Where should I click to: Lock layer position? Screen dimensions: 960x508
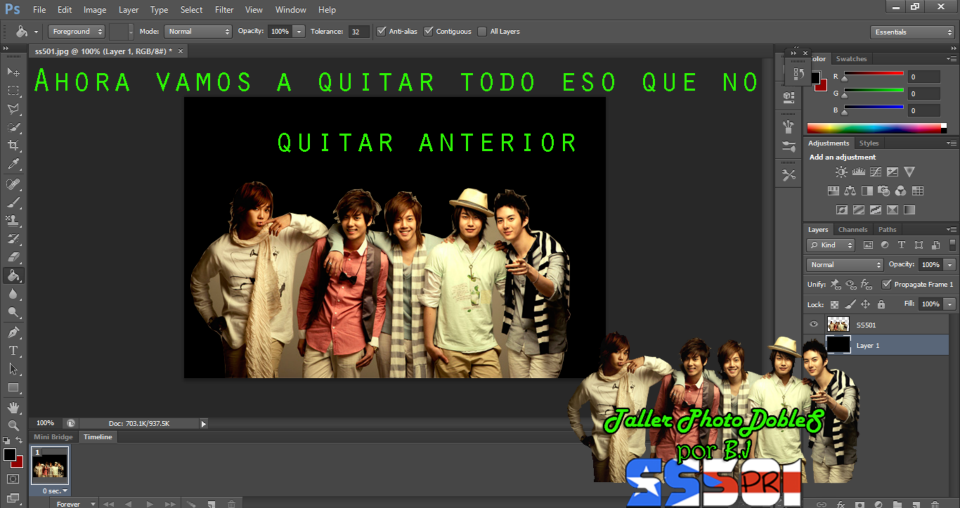tap(865, 304)
